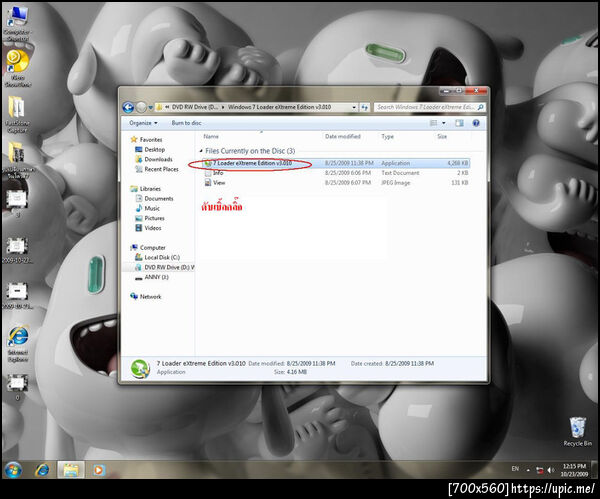Sort by the Date modified column header
Viewport: 600px width, 499px height.
[343, 136]
